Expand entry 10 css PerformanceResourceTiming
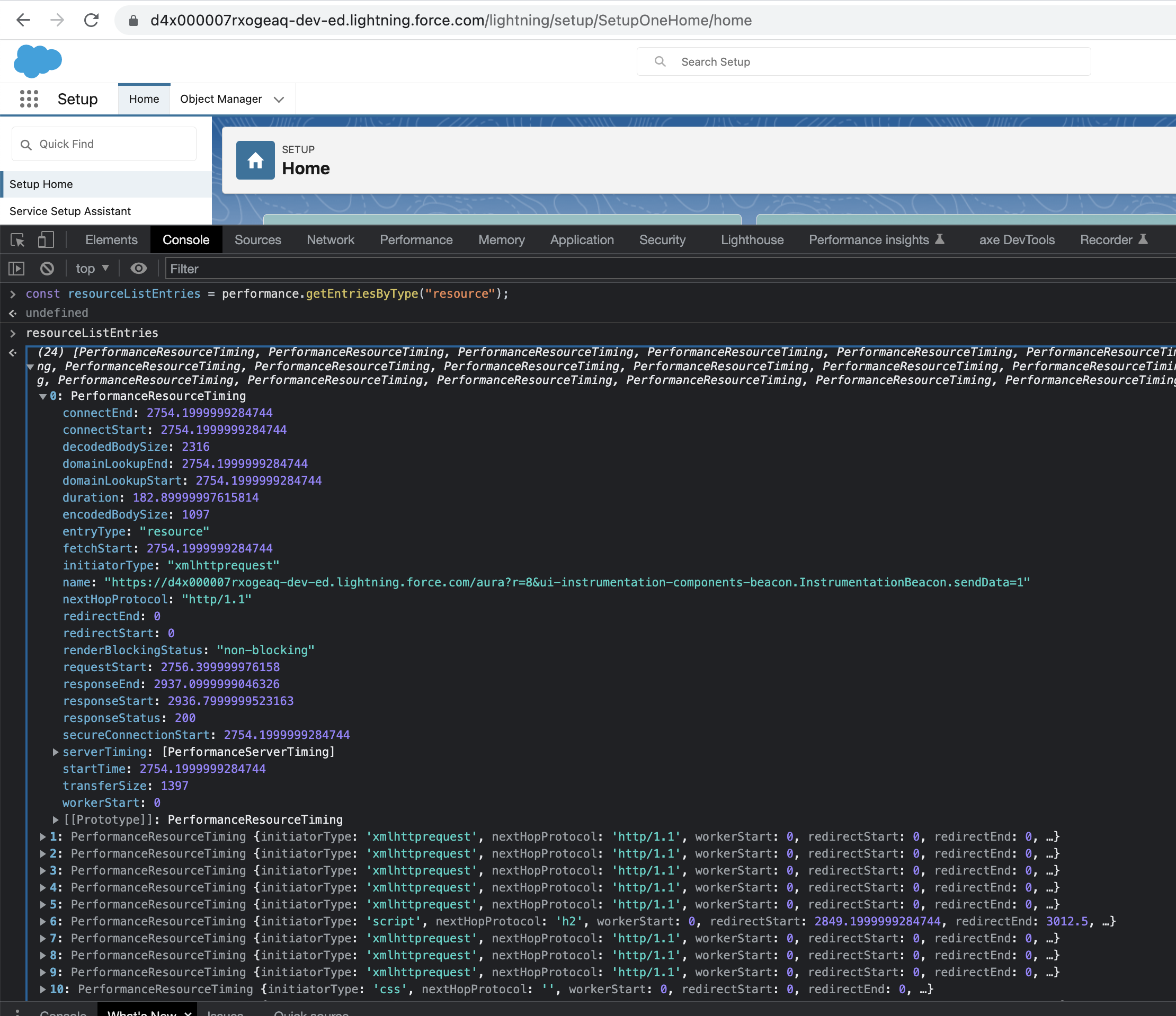1176x1016 pixels. tap(42, 990)
